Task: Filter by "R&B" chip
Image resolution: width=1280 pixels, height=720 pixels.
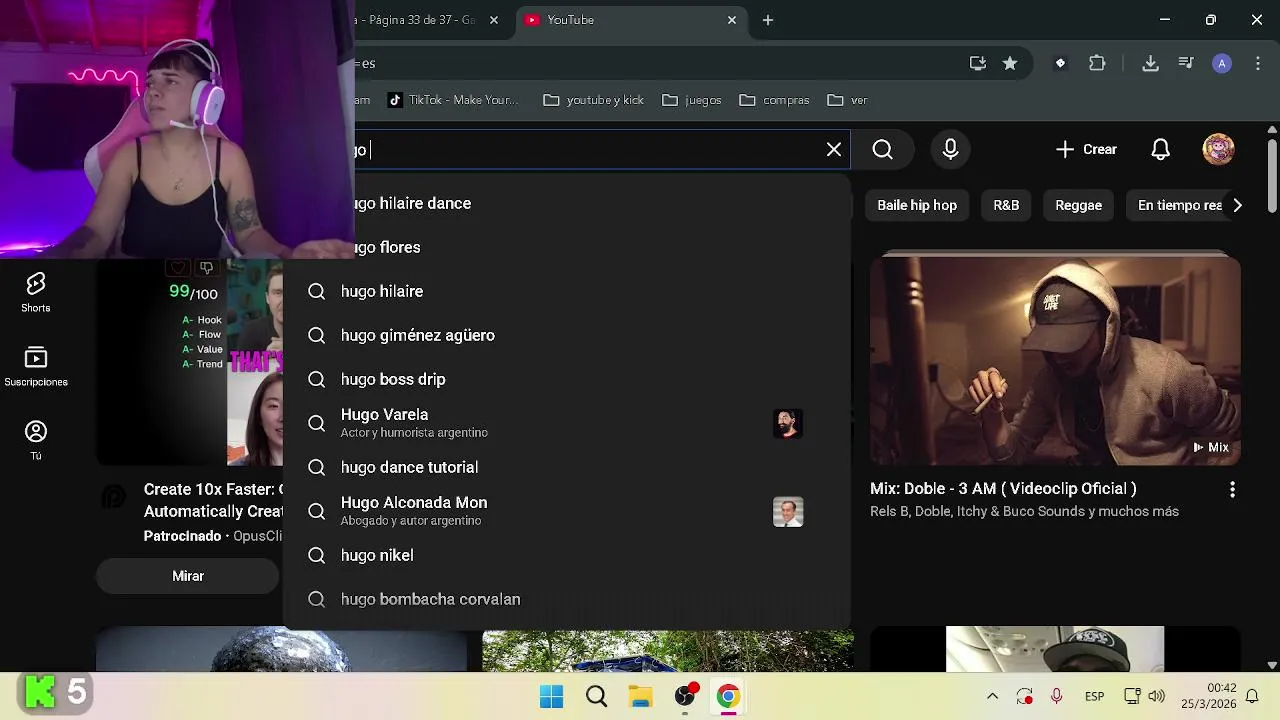Action: click(x=1006, y=205)
